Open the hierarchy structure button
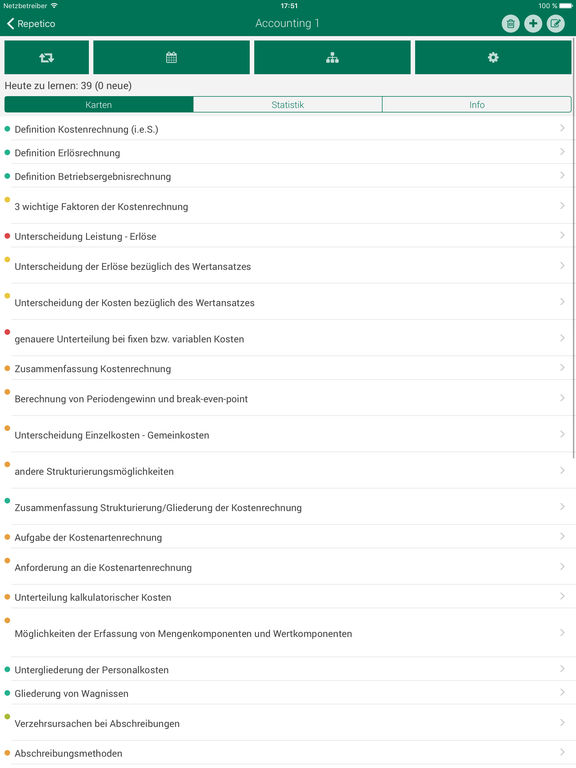 pyautogui.click(x=332, y=57)
